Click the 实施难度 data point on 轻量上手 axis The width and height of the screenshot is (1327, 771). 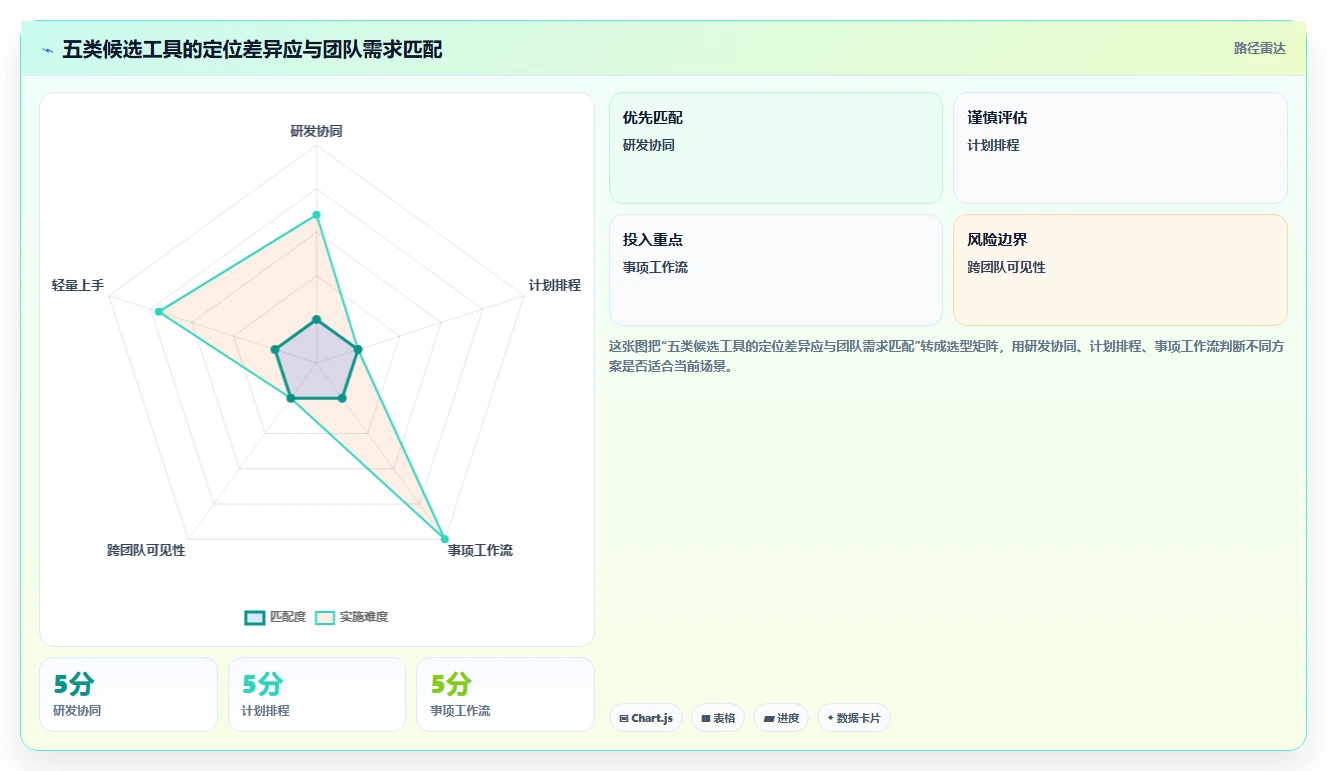tap(158, 312)
